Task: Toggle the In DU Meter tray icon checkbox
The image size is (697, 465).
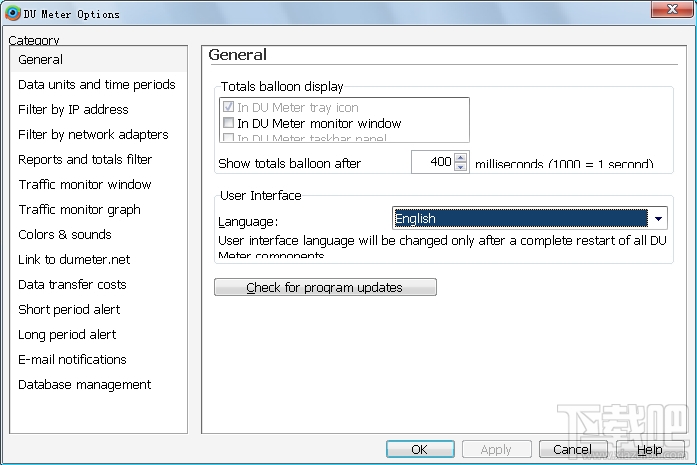Action: [x=229, y=108]
